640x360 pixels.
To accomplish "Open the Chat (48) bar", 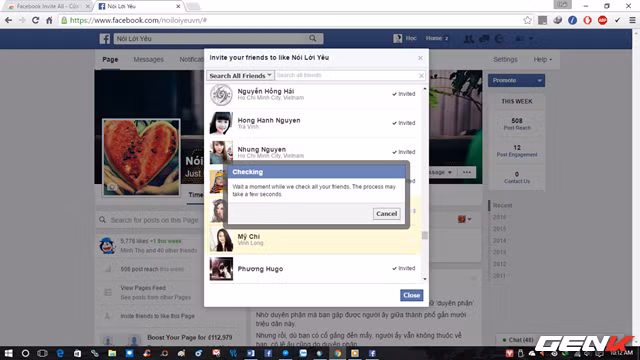I will (518, 340).
